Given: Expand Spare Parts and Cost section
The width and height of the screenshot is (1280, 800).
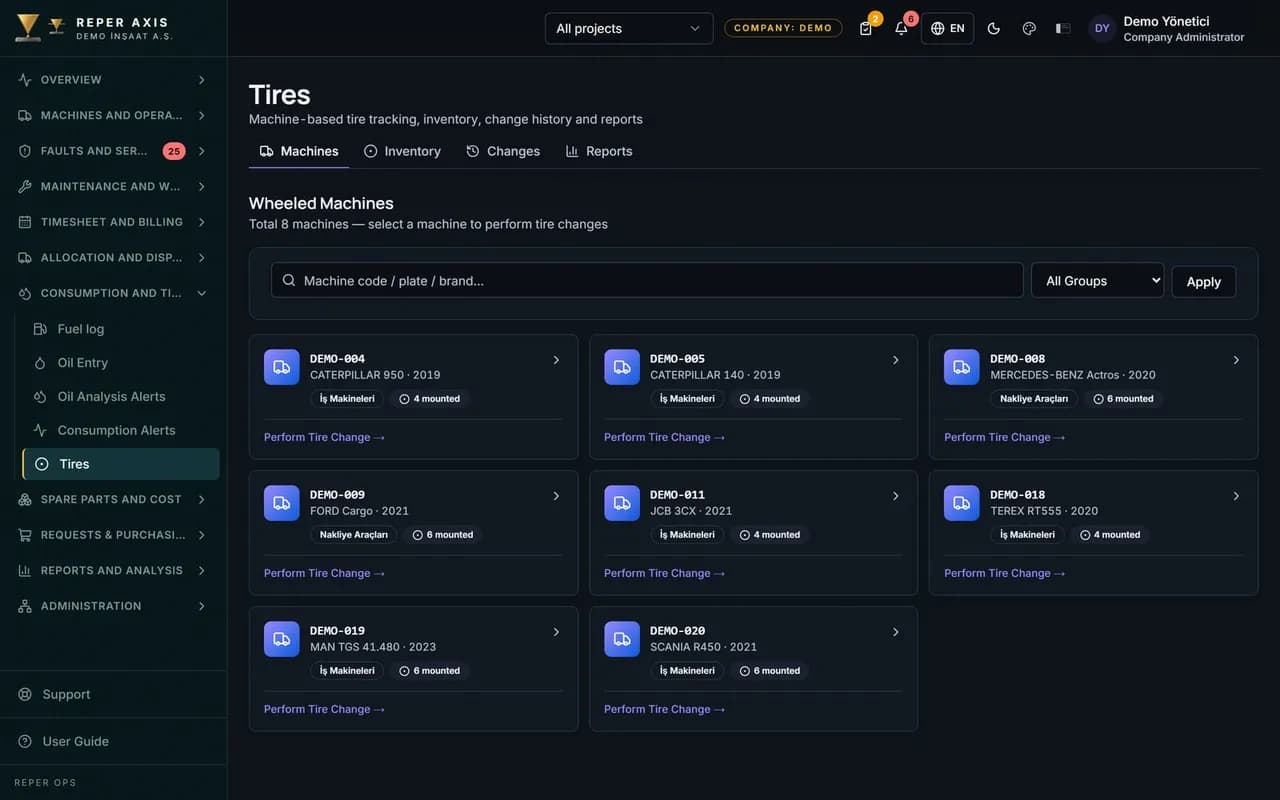Looking at the screenshot, I should [x=113, y=499].
